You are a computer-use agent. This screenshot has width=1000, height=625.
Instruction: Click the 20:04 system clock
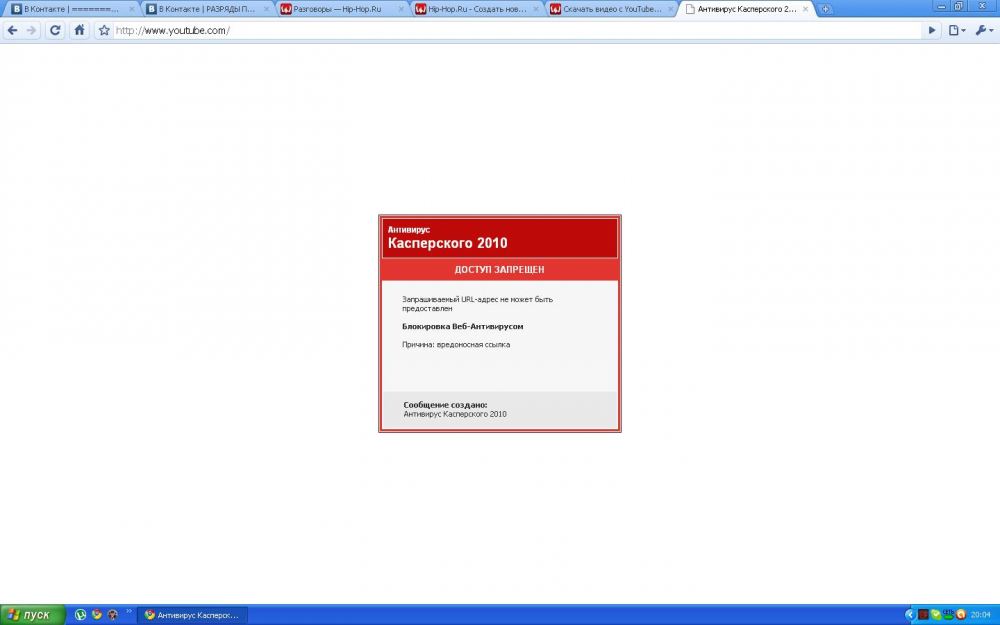pyautogui.click(x=980, y=615)
